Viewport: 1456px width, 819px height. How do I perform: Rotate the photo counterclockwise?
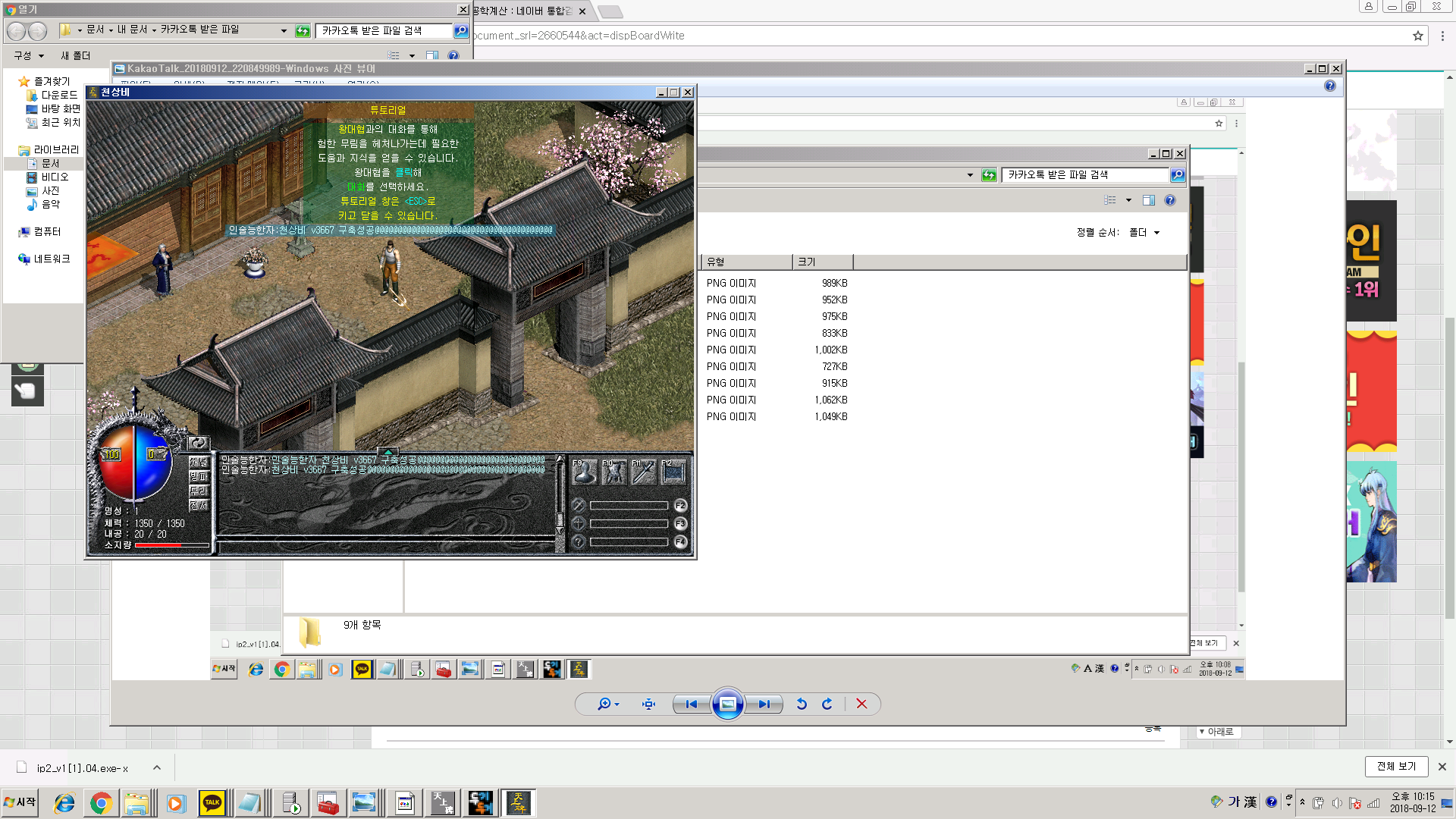[x=802, y=704]
